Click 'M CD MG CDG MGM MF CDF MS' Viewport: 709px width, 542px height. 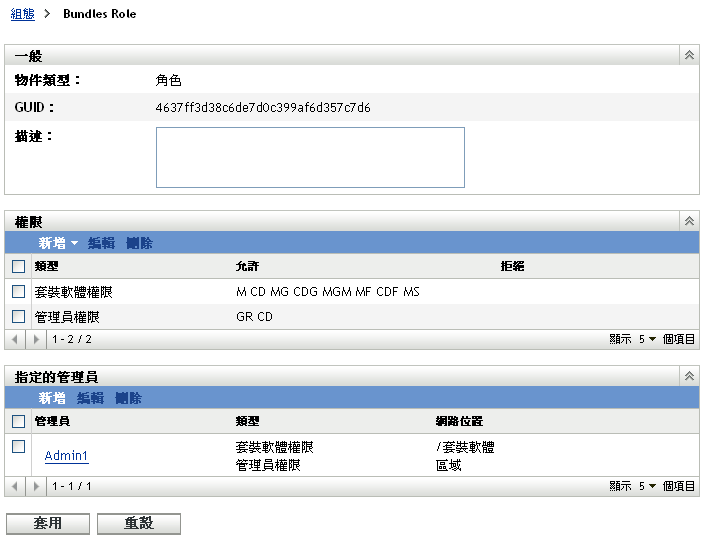coord(328,292)
